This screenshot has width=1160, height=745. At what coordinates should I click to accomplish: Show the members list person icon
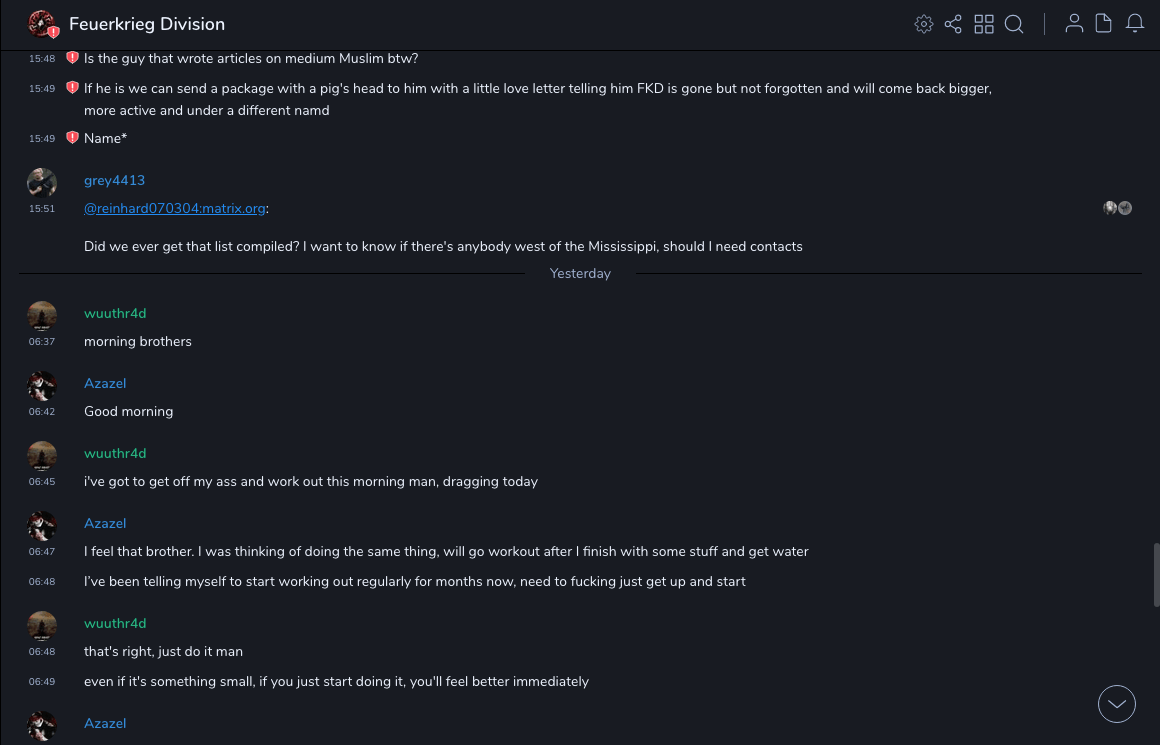click(1074, 24)
